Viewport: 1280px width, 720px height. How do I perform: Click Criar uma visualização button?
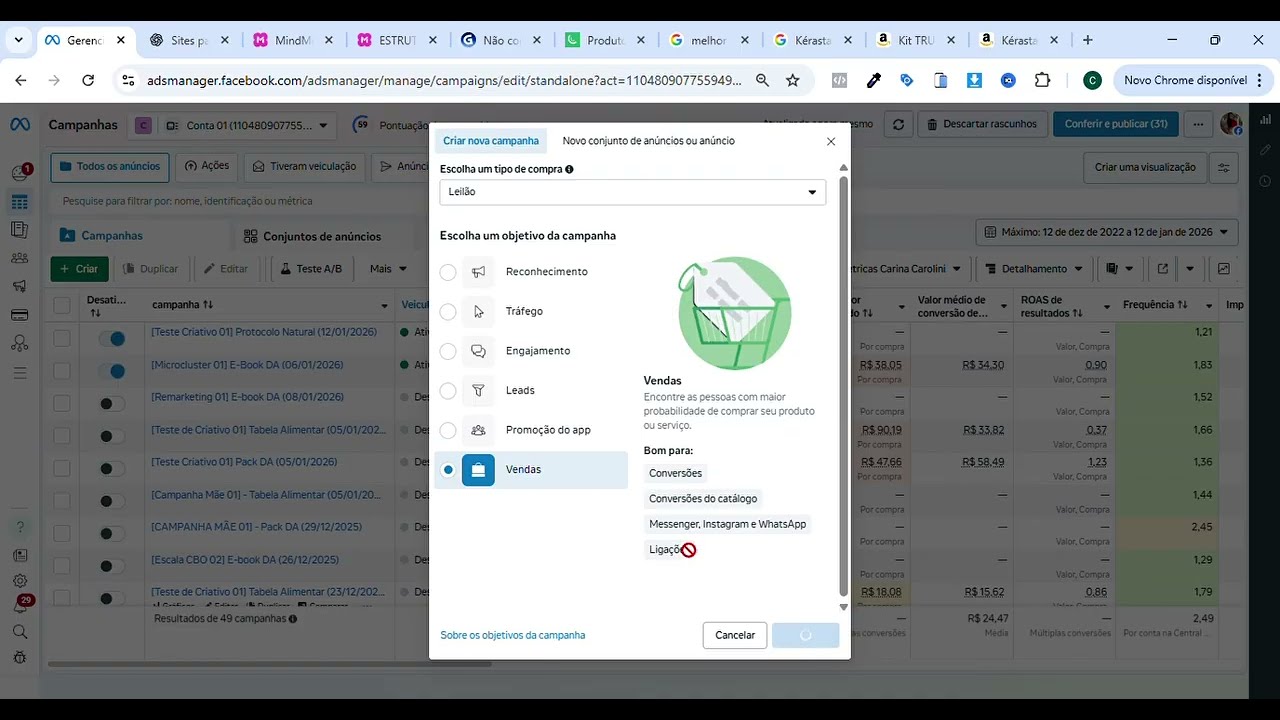(x=1145, y=168)
